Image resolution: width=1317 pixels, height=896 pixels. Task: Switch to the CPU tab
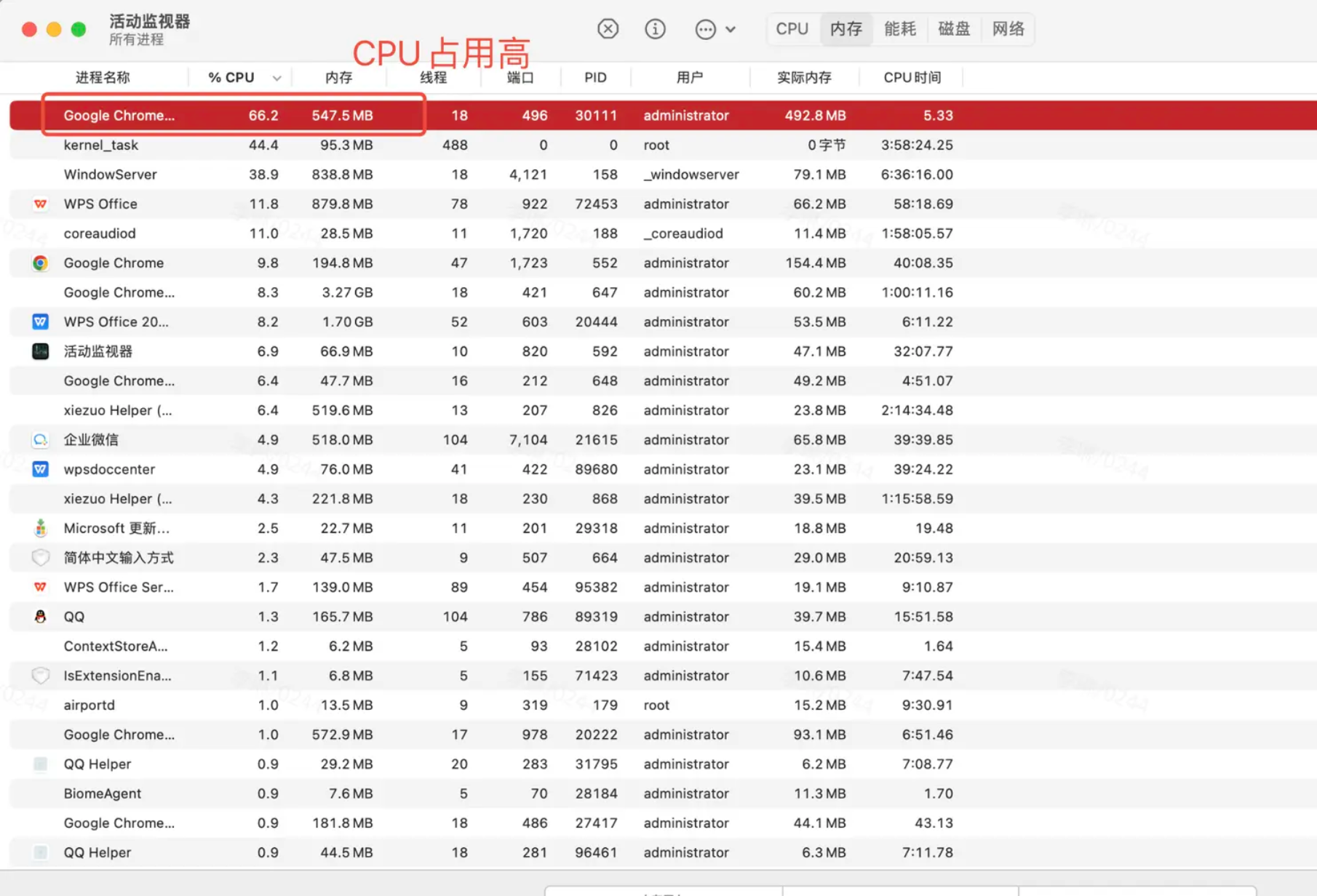(x=792, y=29)
